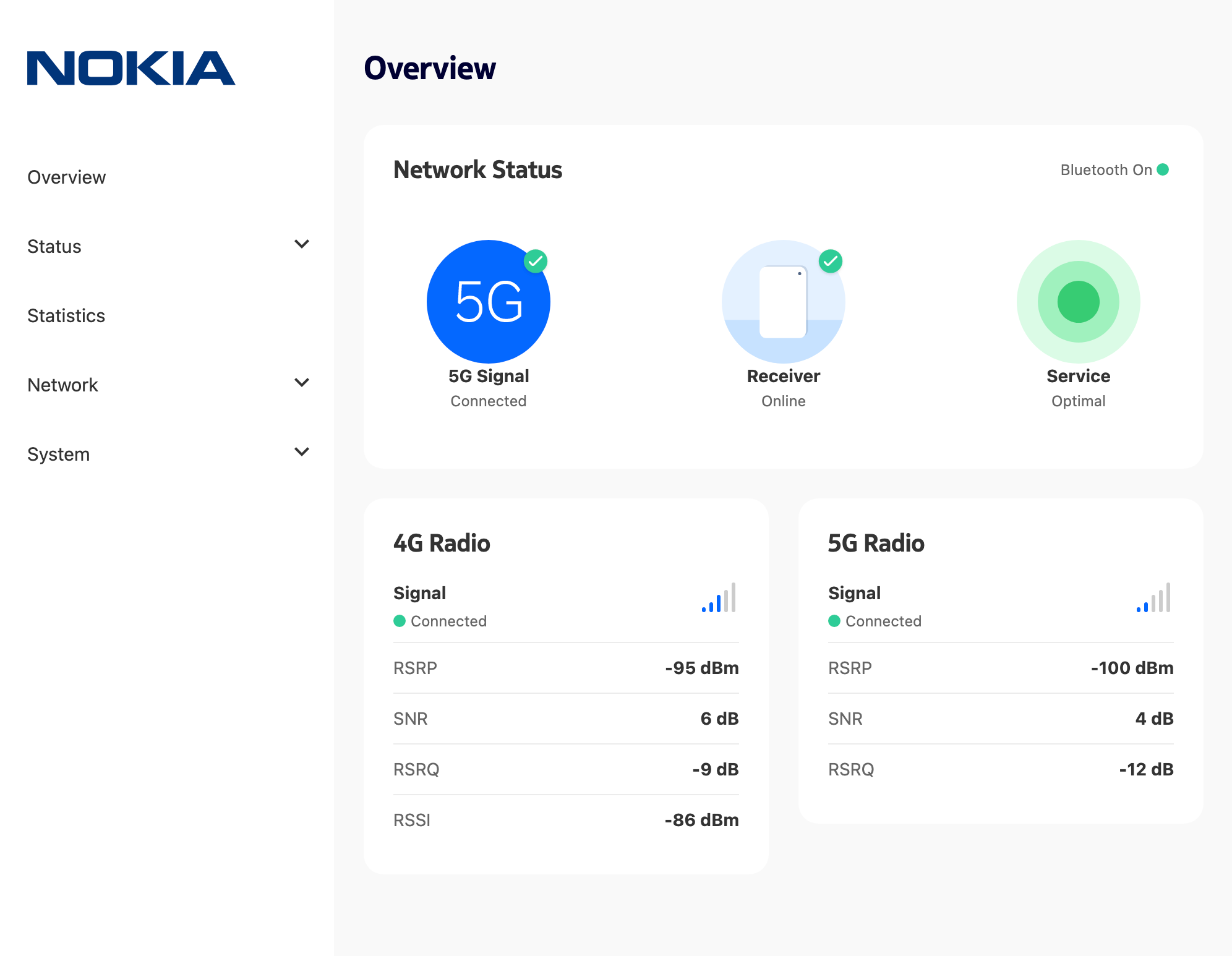Screen dimensions: 1232x956
Task: Click the RSSI label in 4G Radio
Action: pos(412,820)
